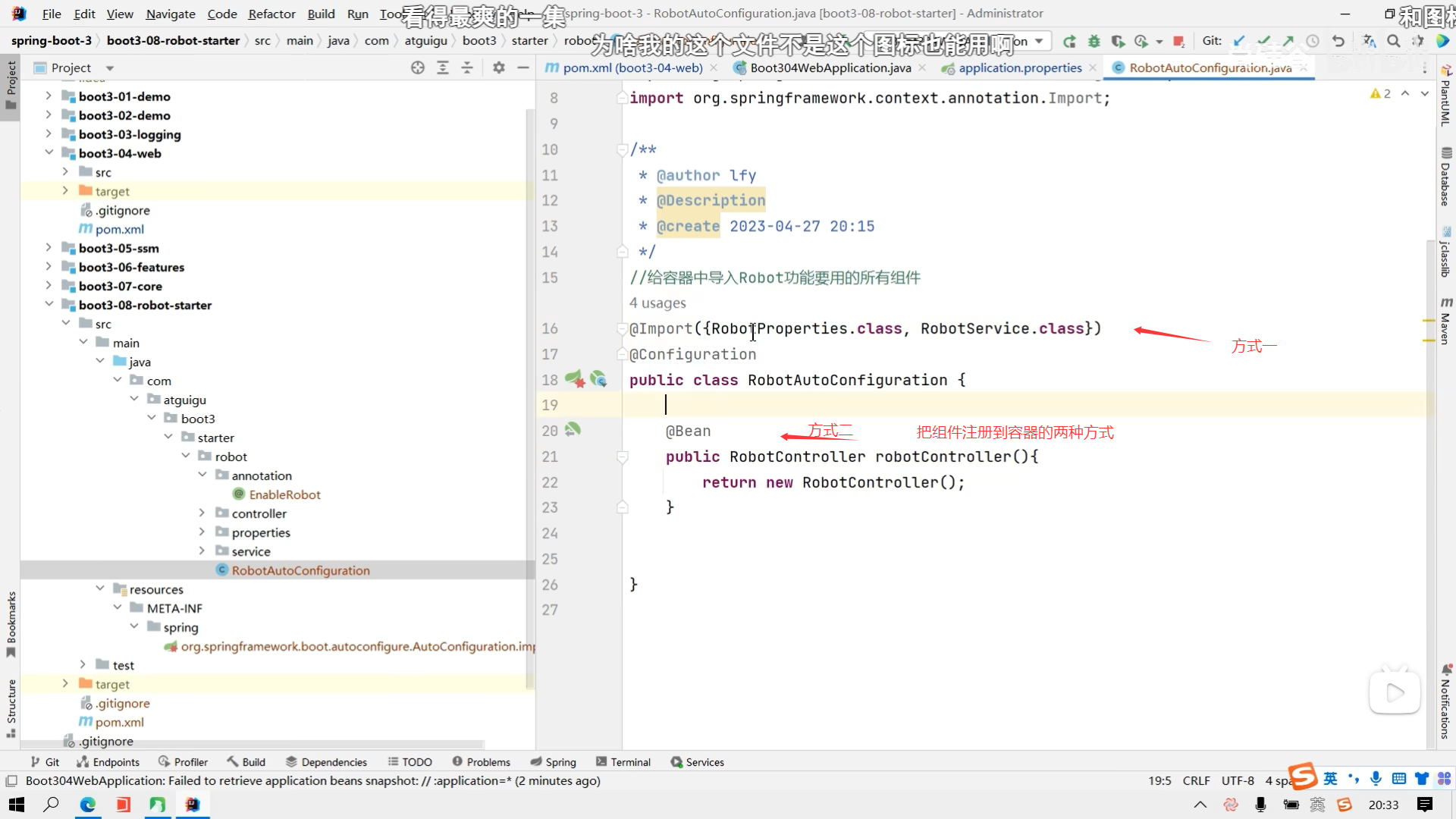Expand the boot3-05-ssm module
1456x819 pixels.
pos(49,247)
